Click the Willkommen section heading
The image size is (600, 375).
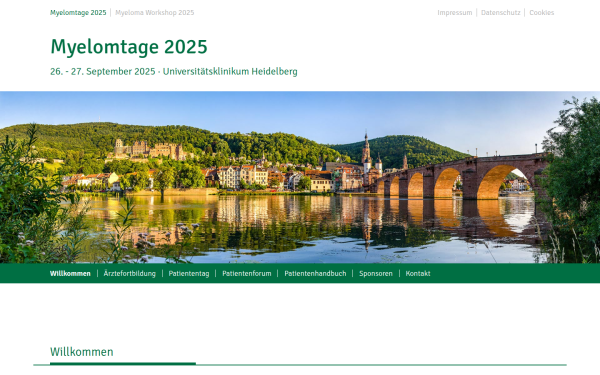click(x=82, y=352)
